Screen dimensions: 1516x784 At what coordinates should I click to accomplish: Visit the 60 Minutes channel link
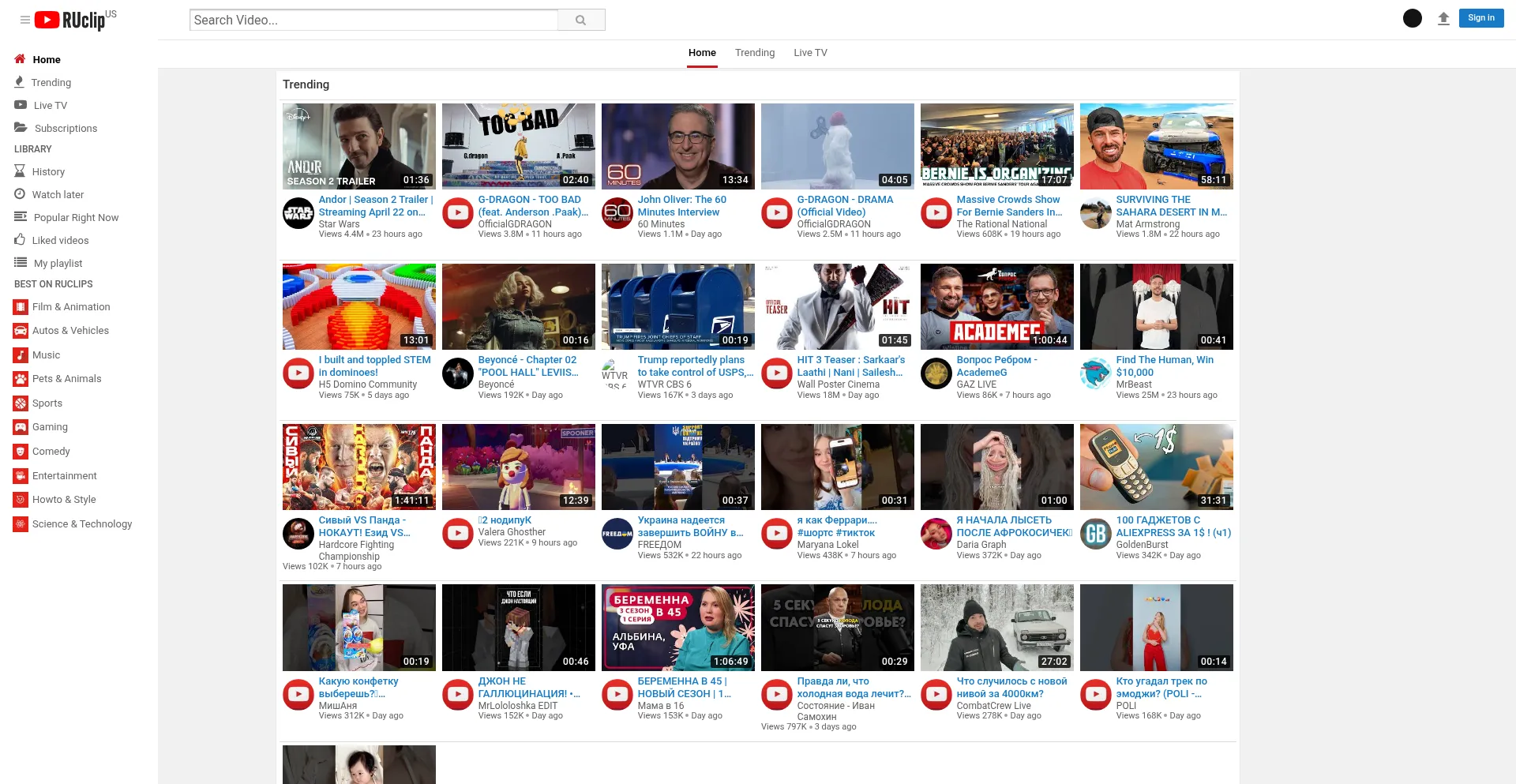coord(660,223)
